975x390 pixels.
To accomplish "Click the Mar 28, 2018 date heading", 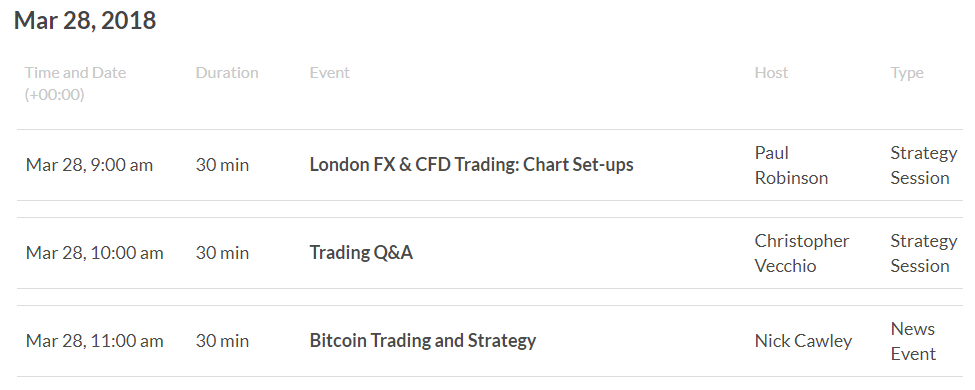I will 85,21.
